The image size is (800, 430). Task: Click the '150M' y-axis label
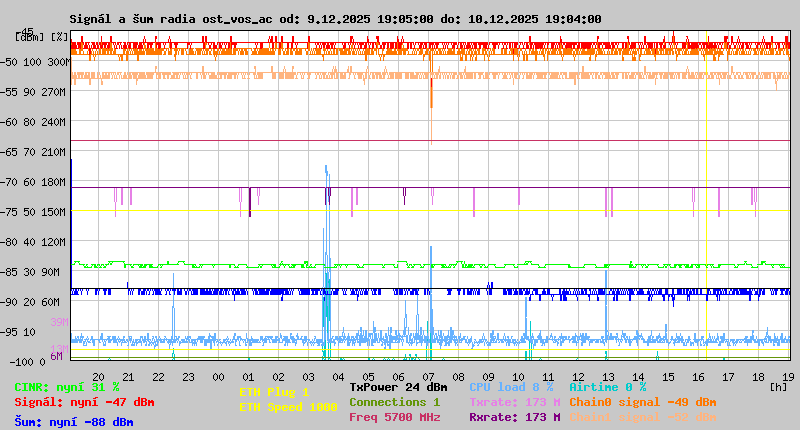click(56, 212)
